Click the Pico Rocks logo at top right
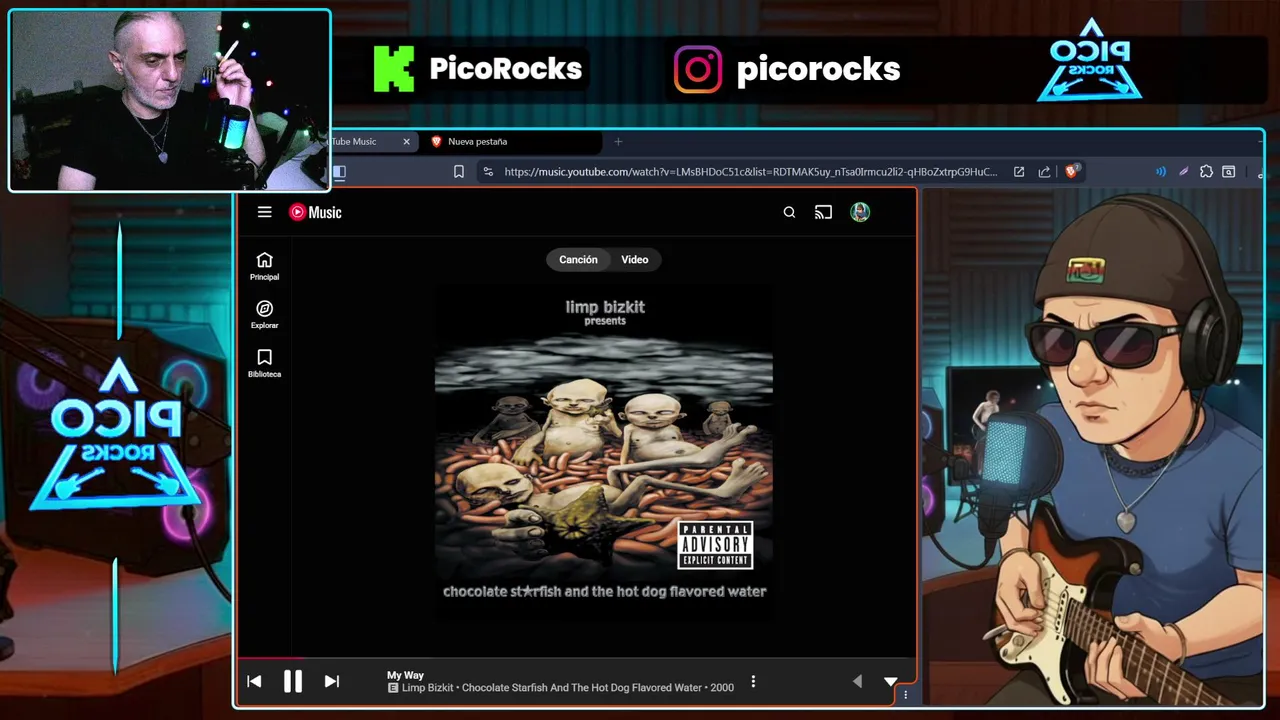This screenshot has width=1280, height=720. [x=1090, y=60]
